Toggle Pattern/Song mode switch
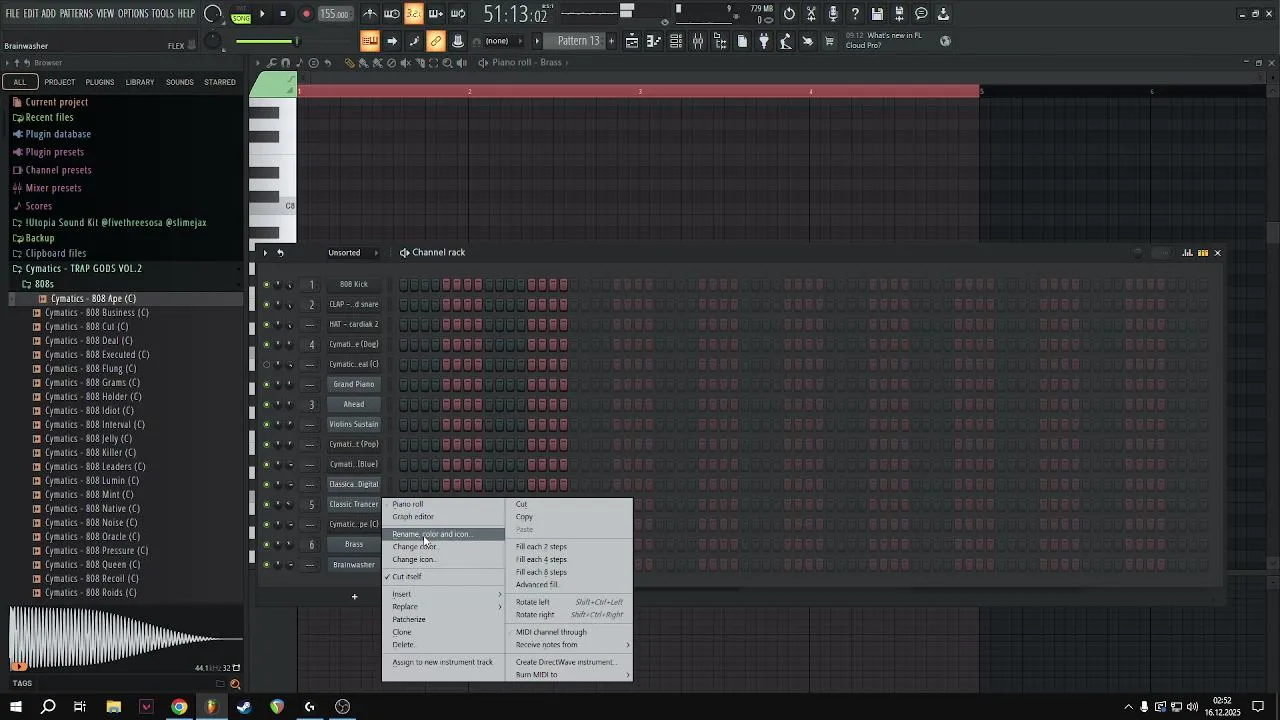1280x720 pixels. tap(241, 14)
